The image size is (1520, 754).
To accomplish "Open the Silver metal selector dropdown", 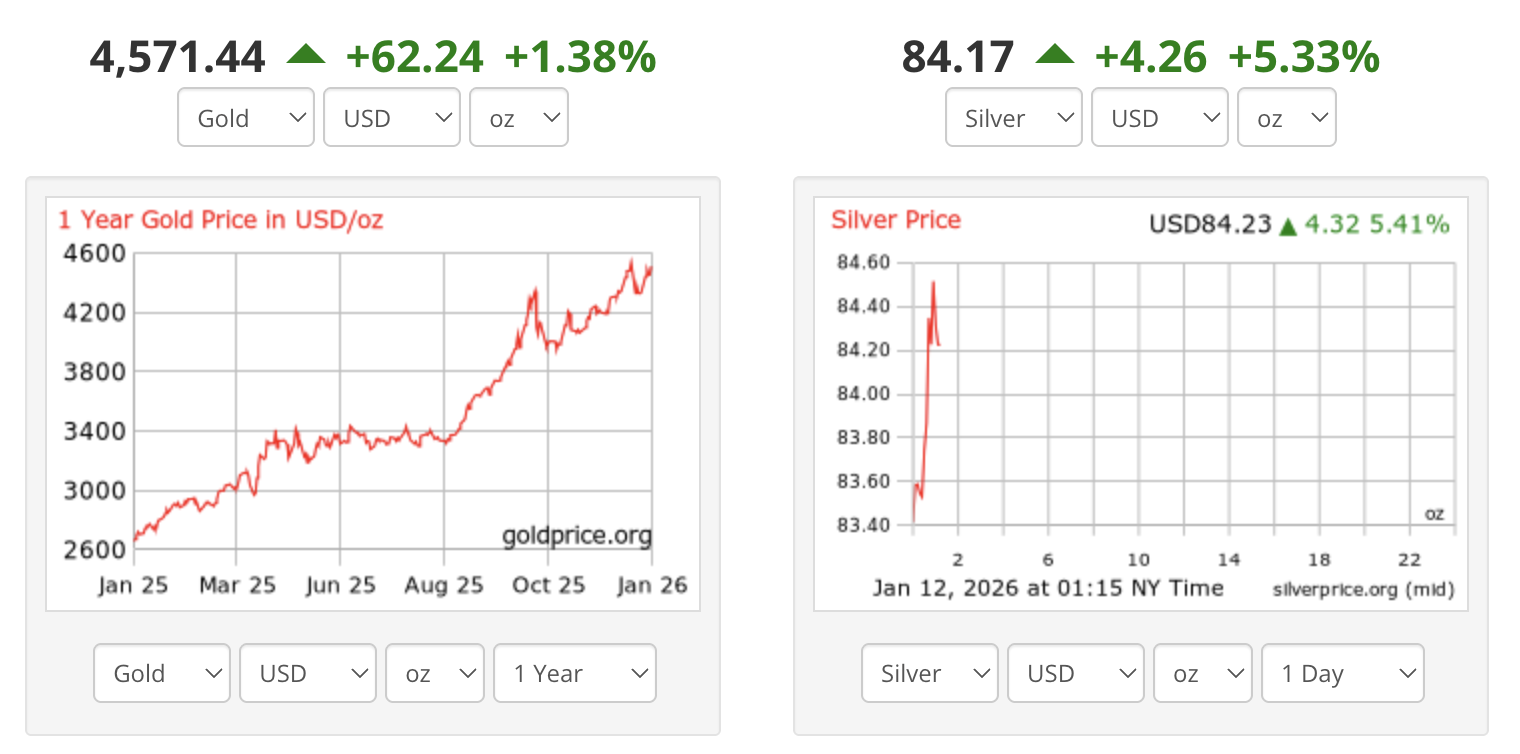I will pyautogui.click(x=1013, y=117).
